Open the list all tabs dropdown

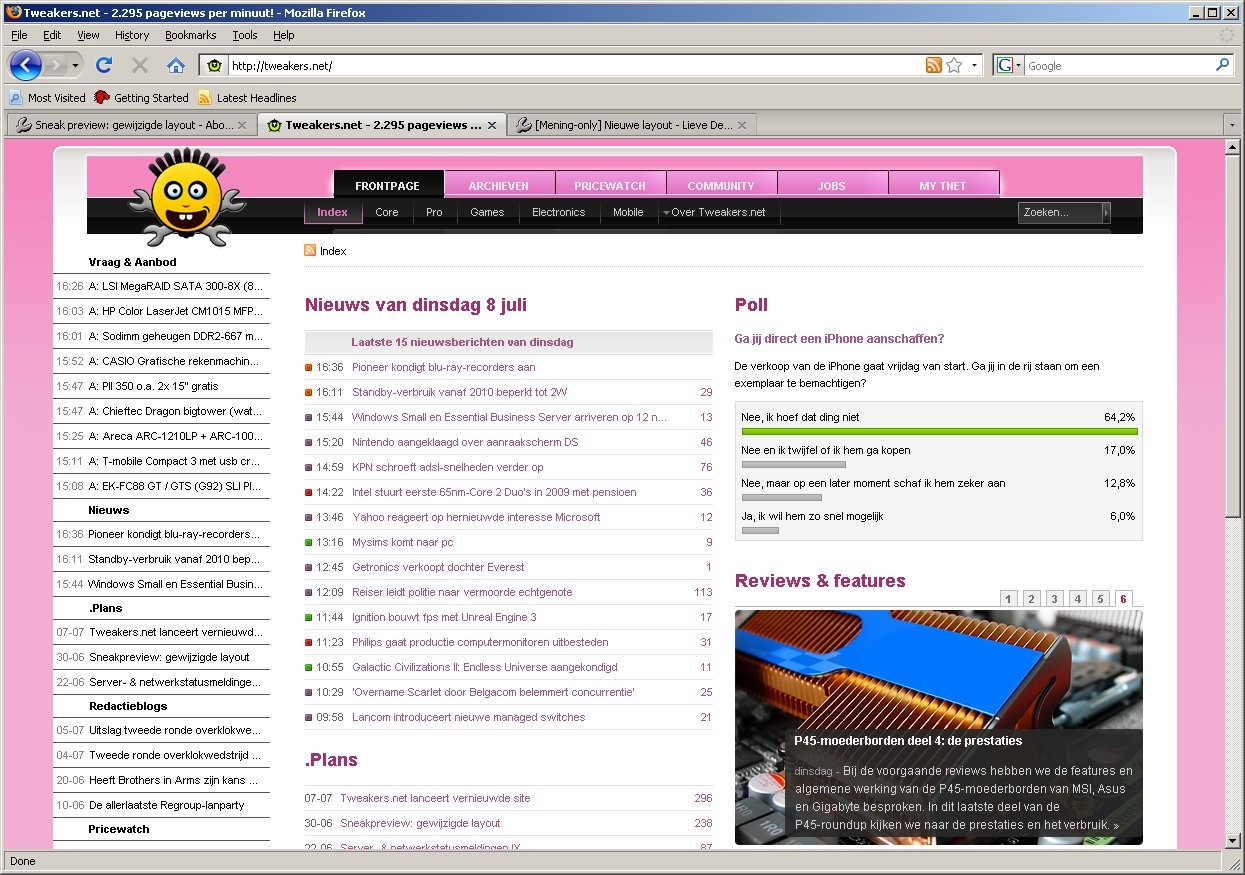click(1232, 125)
